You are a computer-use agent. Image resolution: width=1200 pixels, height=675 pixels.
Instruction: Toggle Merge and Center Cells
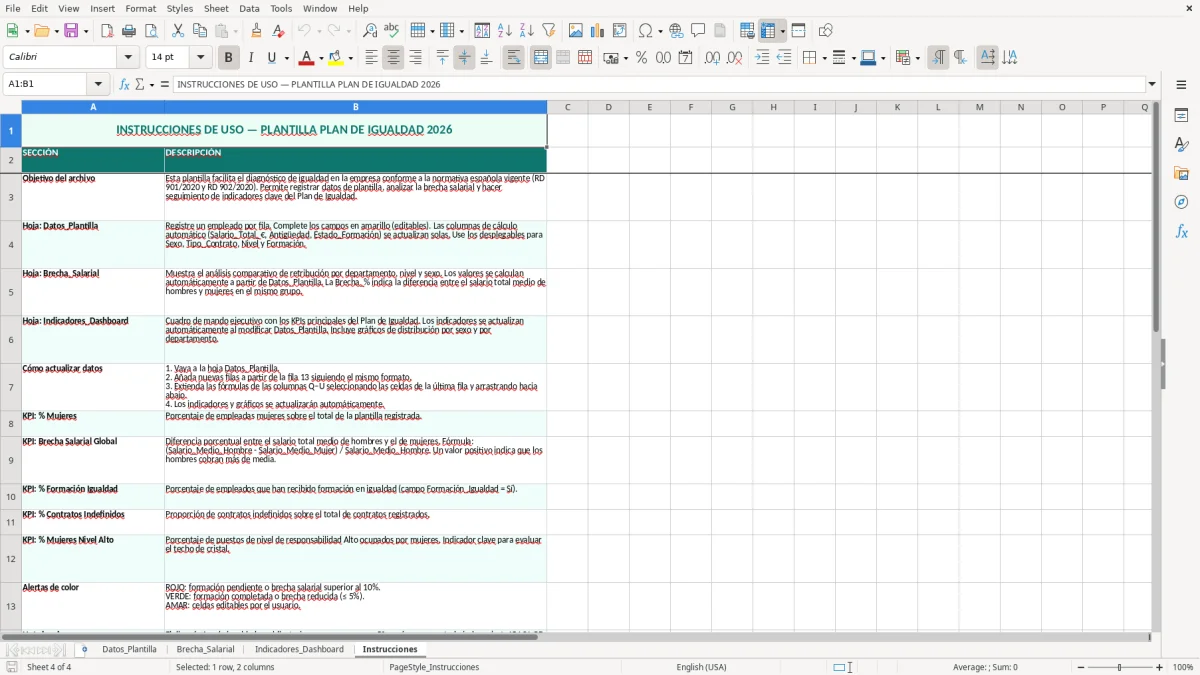point(541,58)
